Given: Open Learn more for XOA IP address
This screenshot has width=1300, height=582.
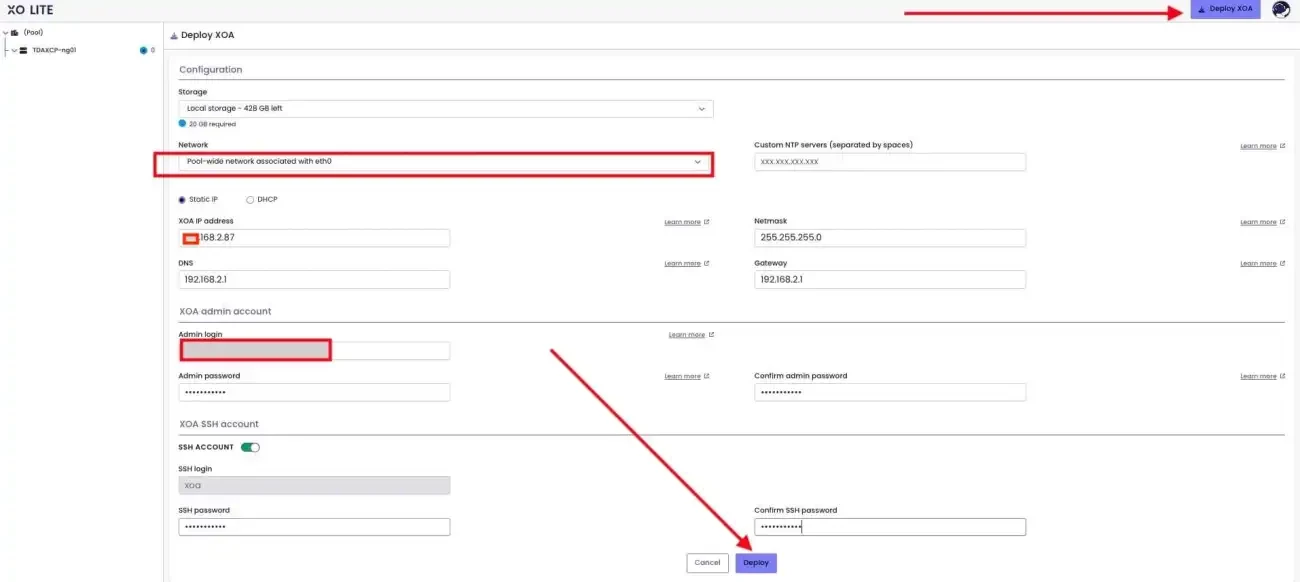Looking at the screenshot, I should point(686,222).
